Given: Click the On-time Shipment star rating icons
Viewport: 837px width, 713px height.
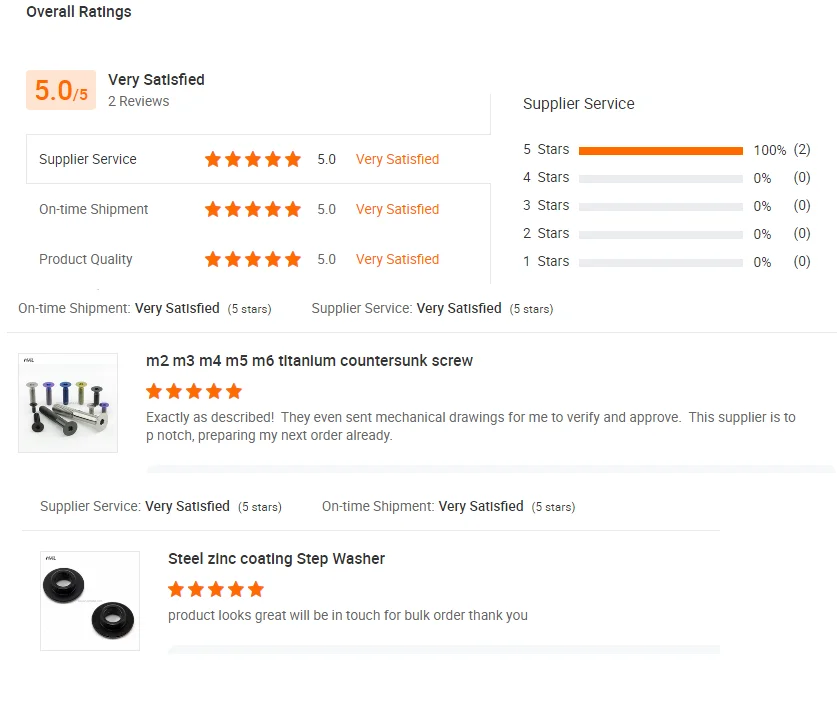Looking at the screenshot, I should (x=252, y=209).
